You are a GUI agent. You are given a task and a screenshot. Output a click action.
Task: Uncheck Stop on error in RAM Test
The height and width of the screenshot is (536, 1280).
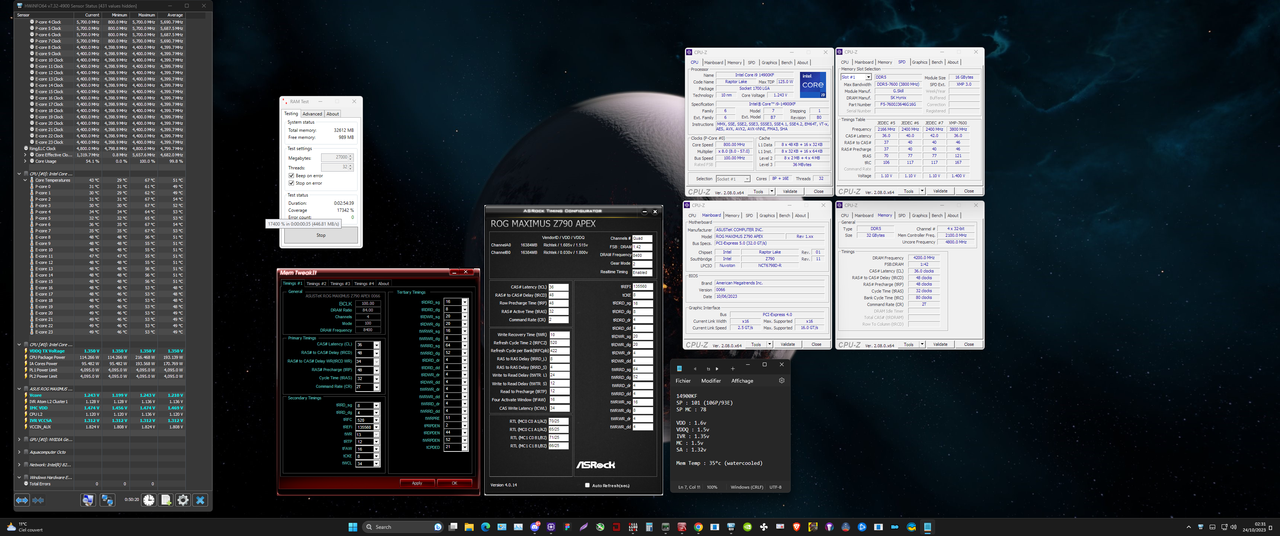click(290, 183)
